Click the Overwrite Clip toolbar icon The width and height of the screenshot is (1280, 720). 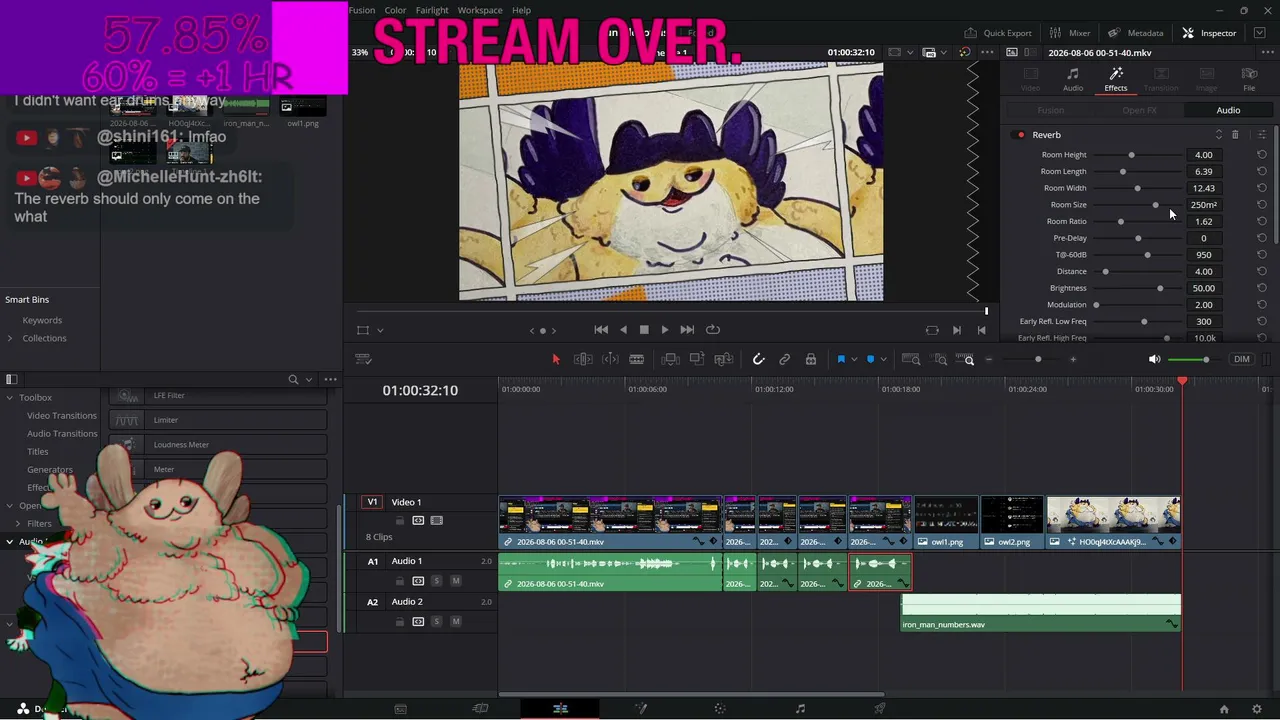(x=697, y=359)
